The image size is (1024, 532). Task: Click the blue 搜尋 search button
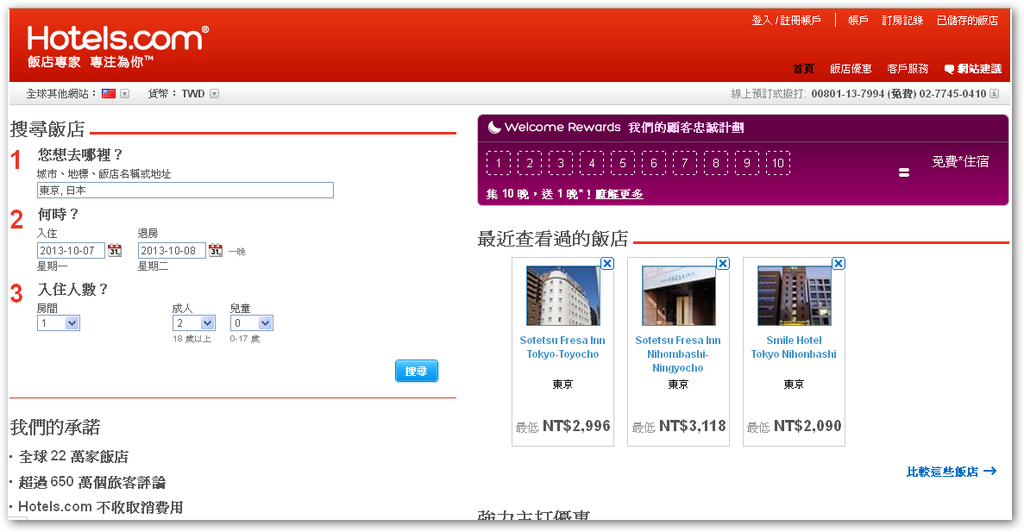coord(417,371)
